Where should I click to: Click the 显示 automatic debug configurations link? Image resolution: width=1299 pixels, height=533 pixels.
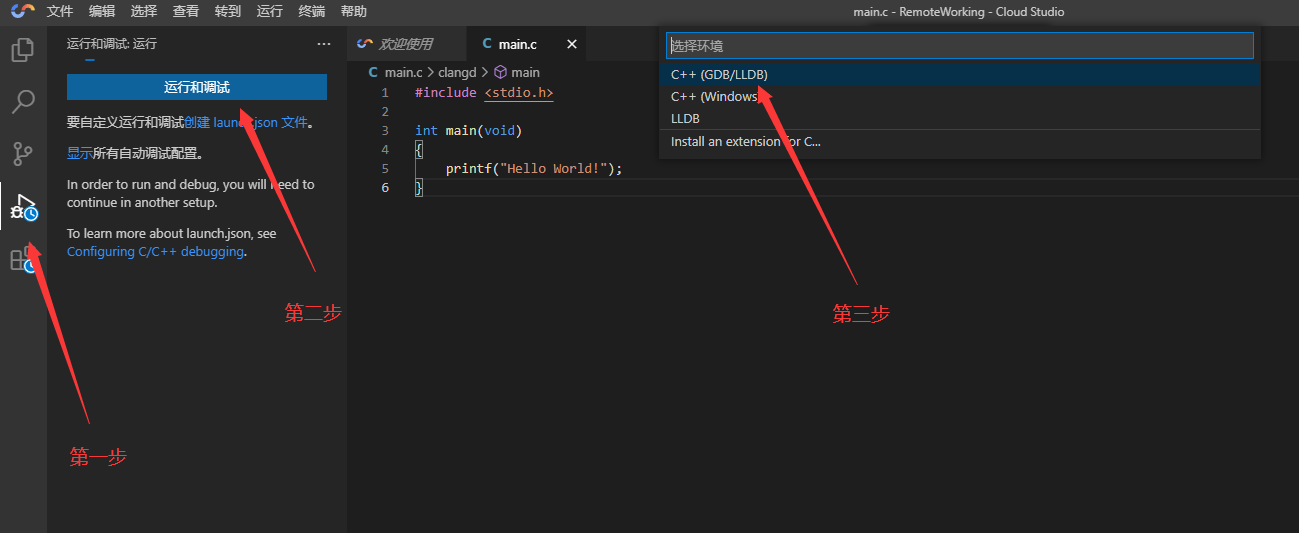[x=80, y=154]
